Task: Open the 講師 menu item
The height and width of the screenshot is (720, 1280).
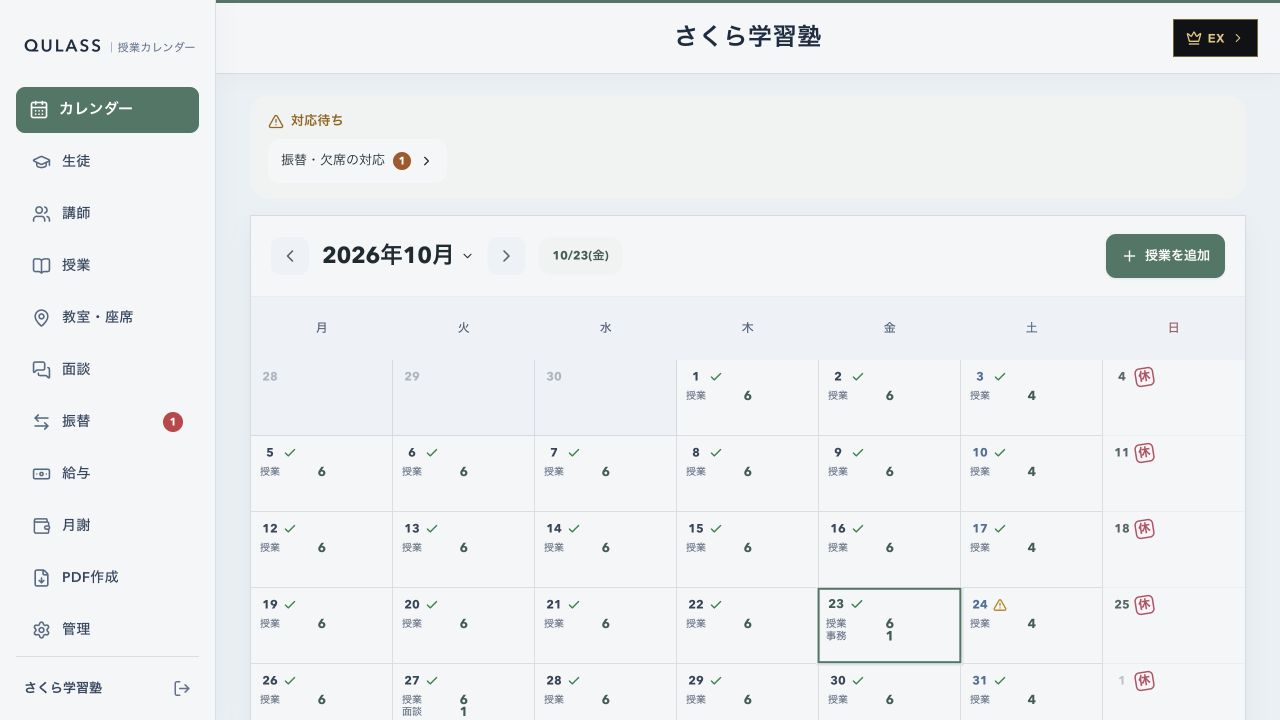Action: pos(107,213)
